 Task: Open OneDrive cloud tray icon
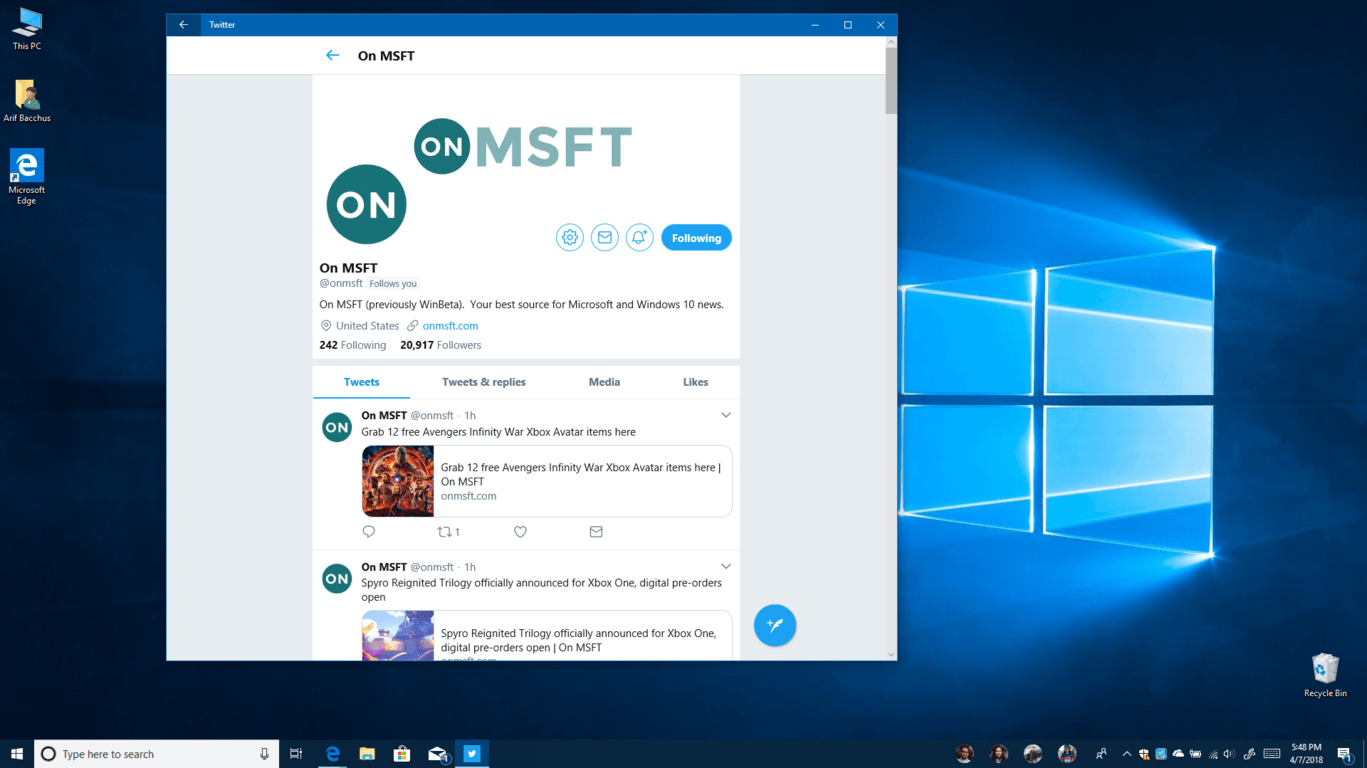point(1178,754)
